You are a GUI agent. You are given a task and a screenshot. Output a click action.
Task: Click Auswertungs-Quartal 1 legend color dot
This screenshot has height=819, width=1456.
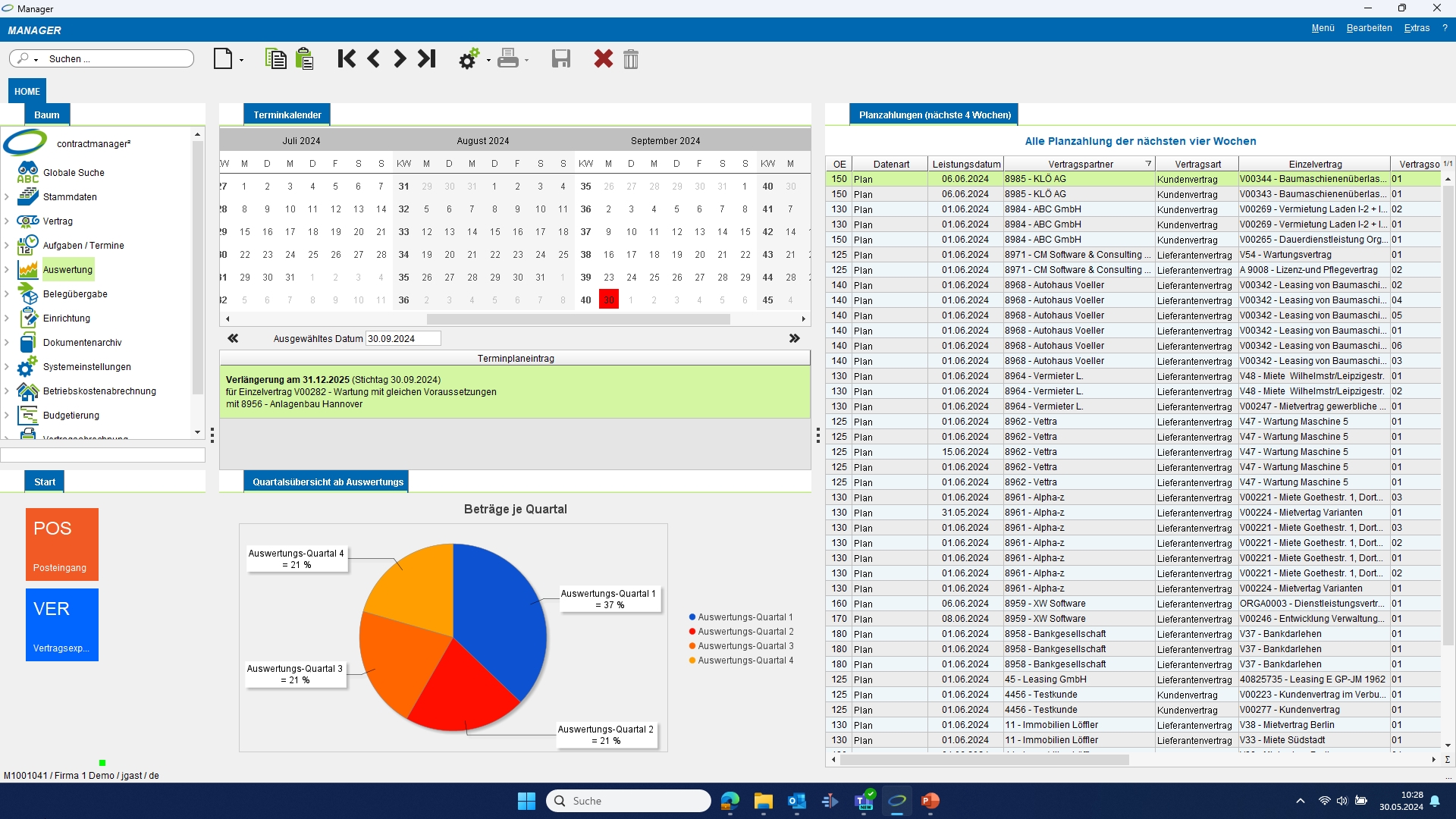click(692, 617)
